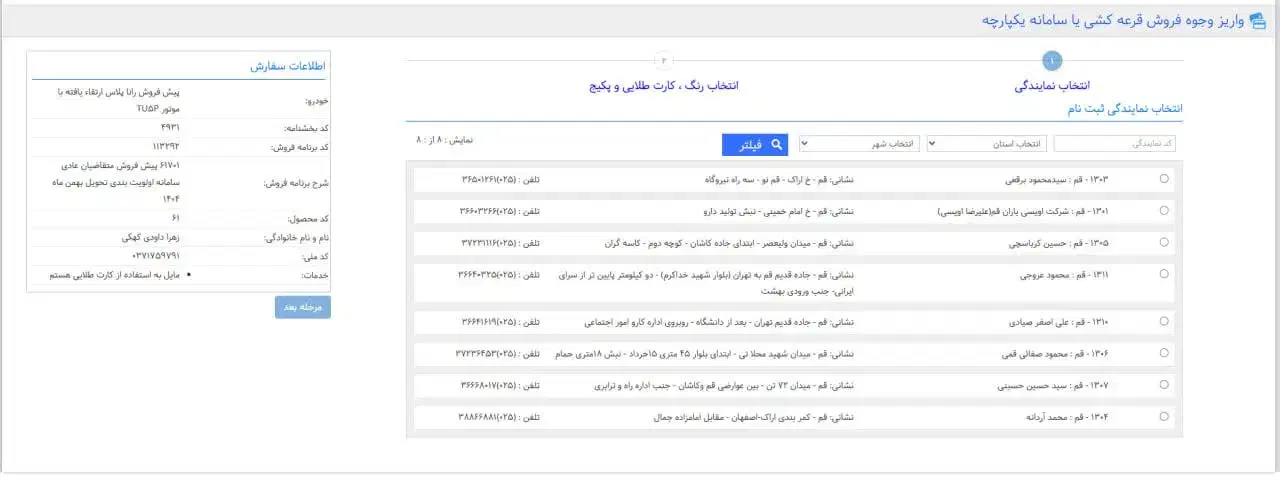Choose dealer 1305 حسین کرباسچی

[1163, 242]
